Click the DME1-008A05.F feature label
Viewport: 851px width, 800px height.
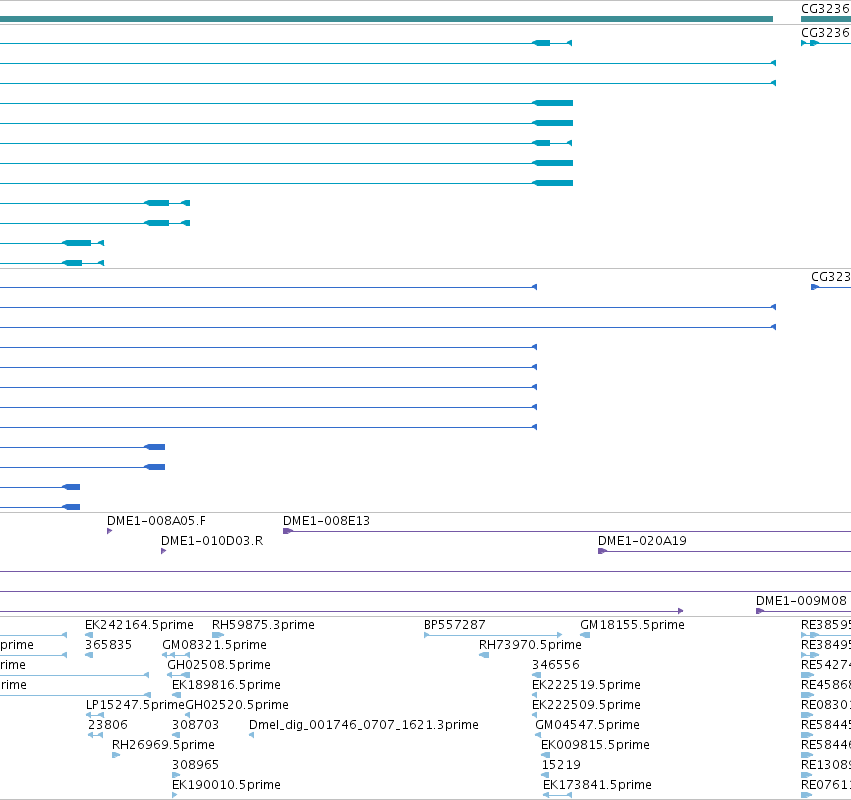pos(156,521)
